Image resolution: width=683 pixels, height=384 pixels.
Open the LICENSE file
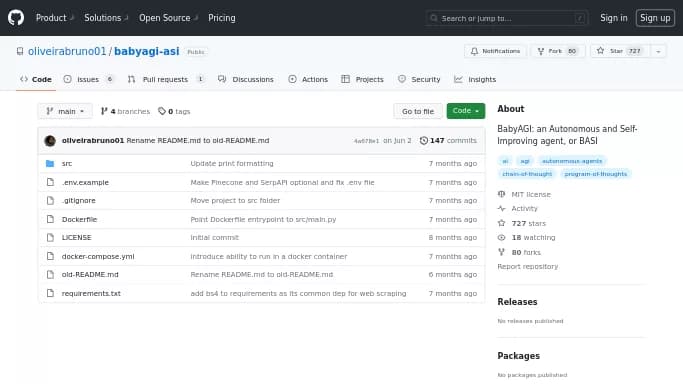click(x=77, y=238)
